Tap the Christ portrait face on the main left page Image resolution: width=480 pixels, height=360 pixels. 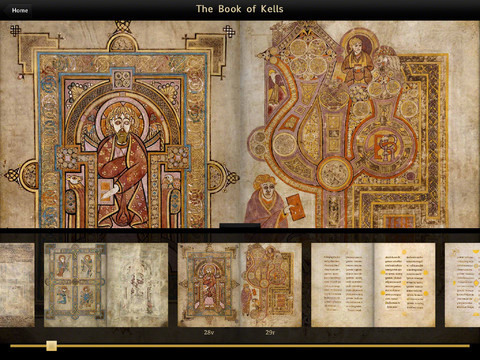[122, 123]
